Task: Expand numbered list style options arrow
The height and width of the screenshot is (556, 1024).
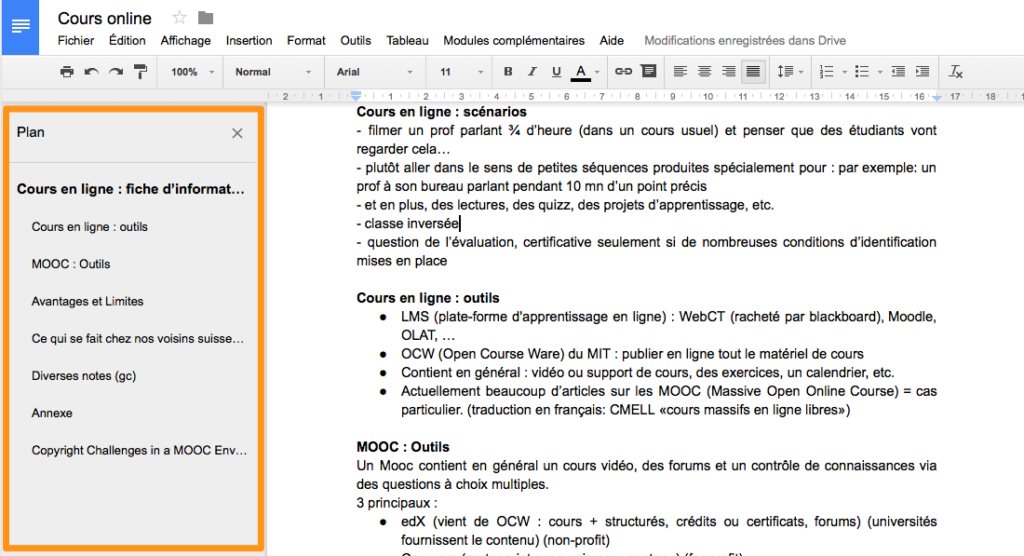Action: (x=844, y=73)
